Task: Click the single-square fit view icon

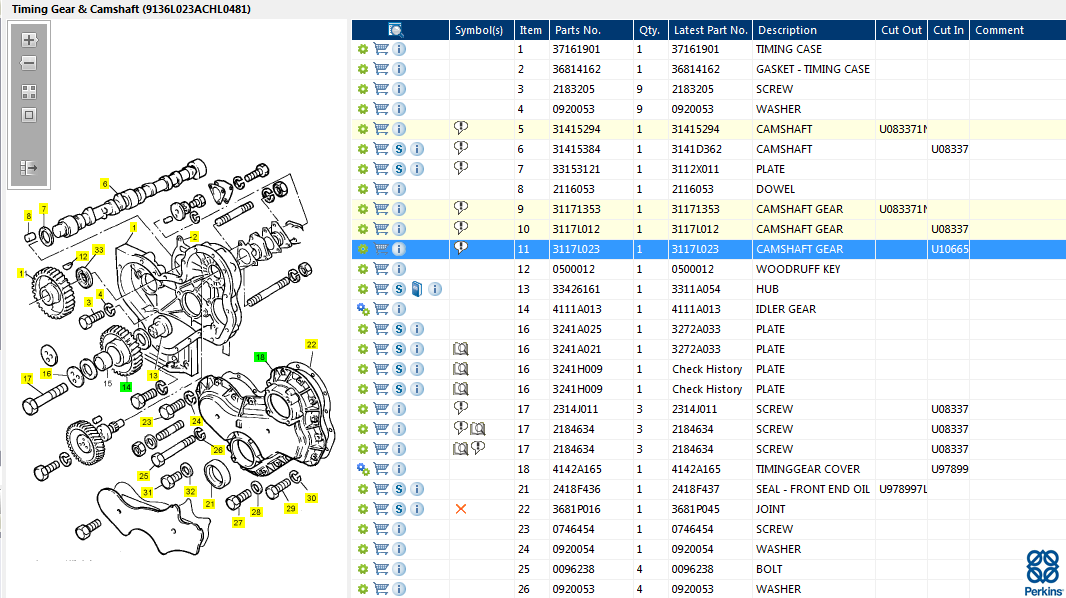Action: coord(29,115)
